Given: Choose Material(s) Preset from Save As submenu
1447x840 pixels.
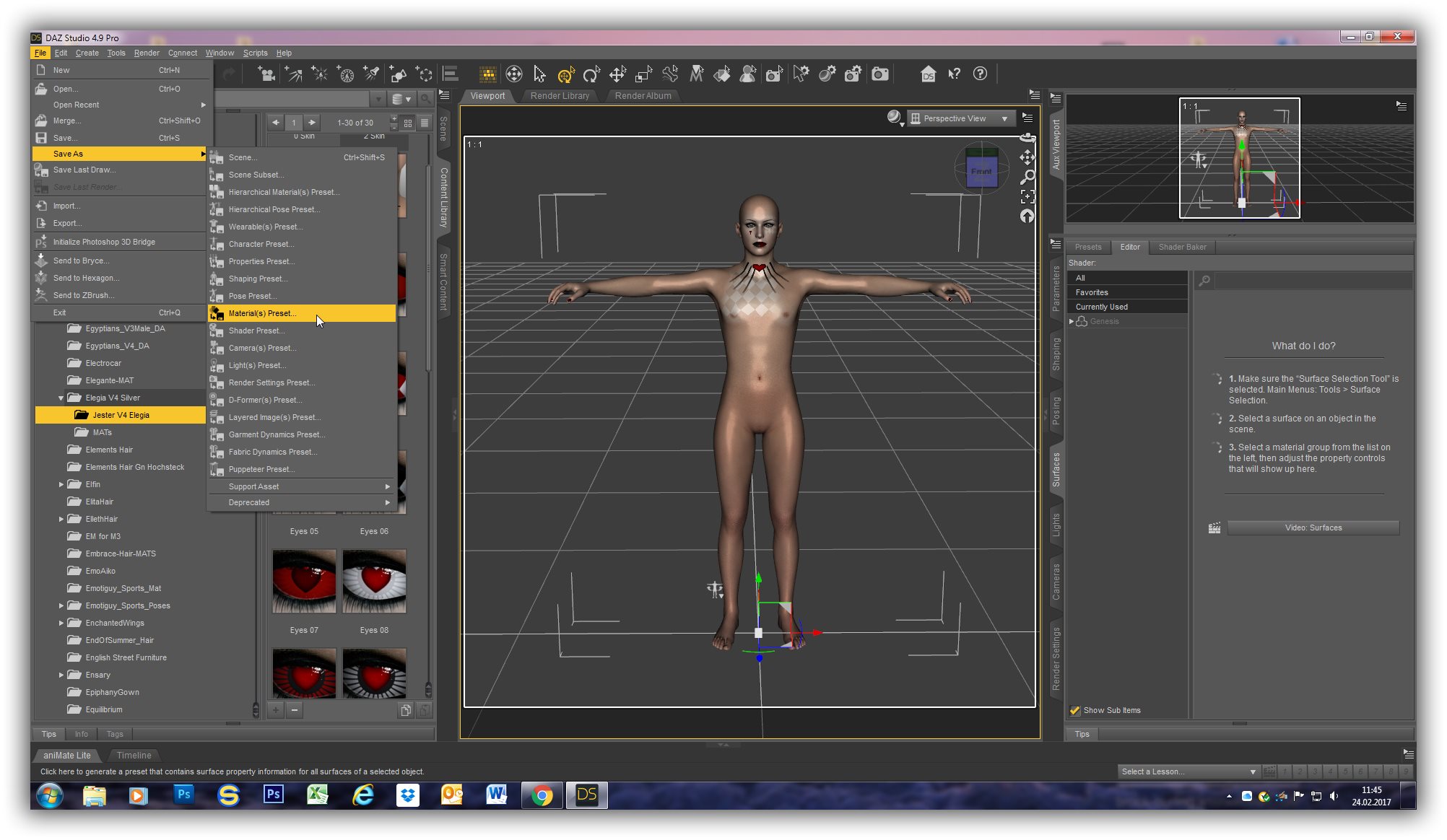Looking at the screenshot, I should pyautogui.click(x=302, y=313).
